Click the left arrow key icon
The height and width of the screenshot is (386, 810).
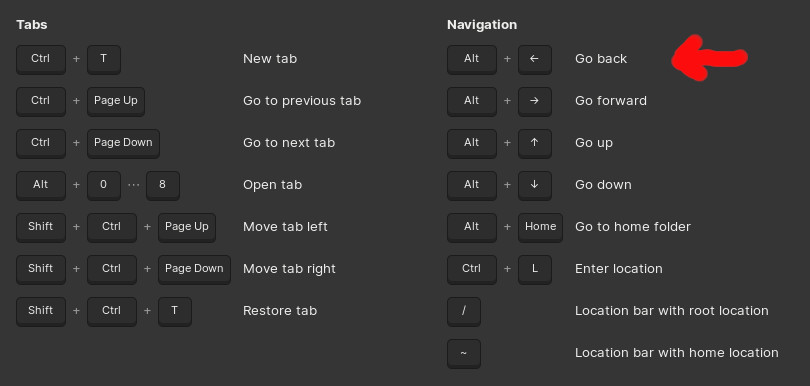(x=535, y=59)
